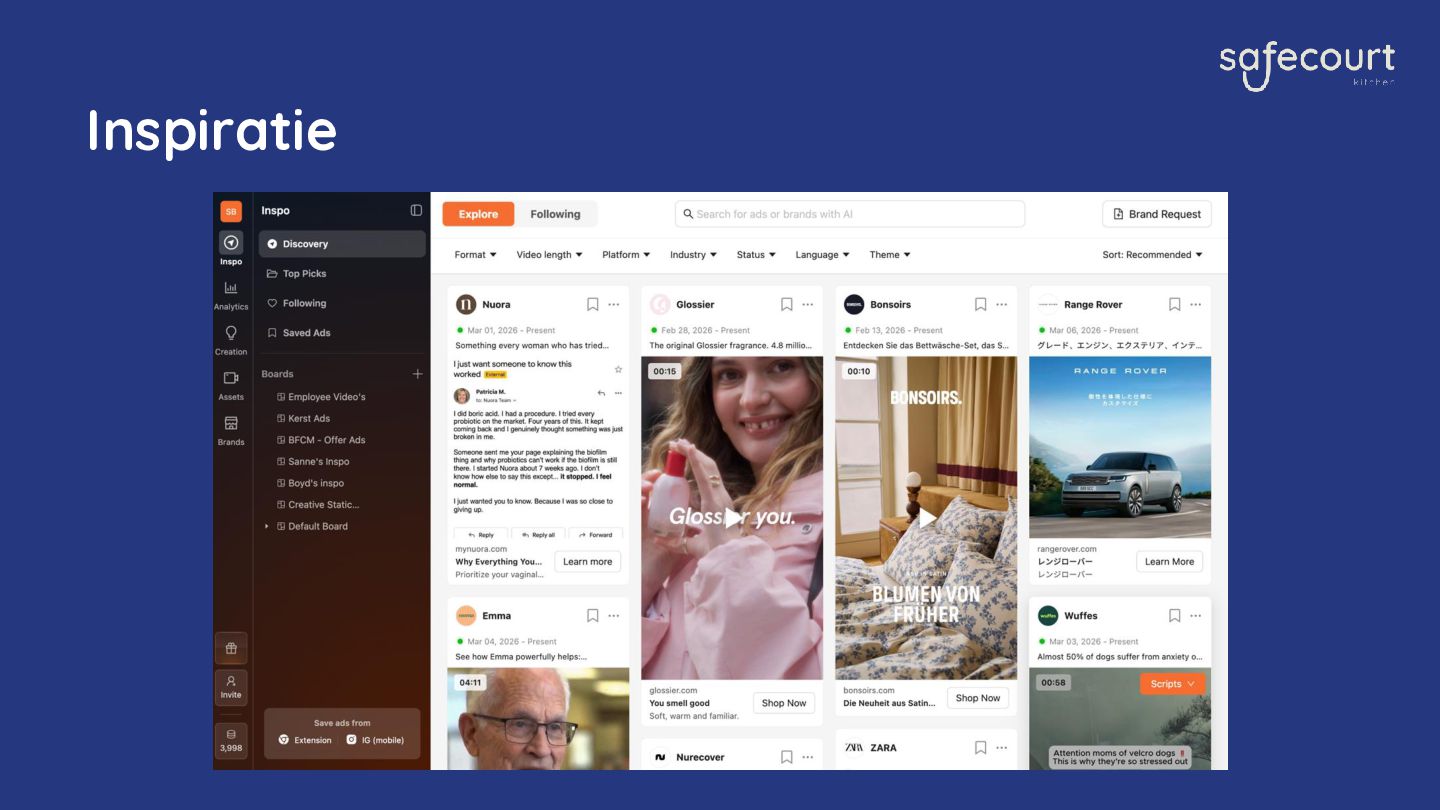This screenshot has height=810, width=1440.
Task: Change the Sort: Recommended dropdown
Action: point(1152,255)
